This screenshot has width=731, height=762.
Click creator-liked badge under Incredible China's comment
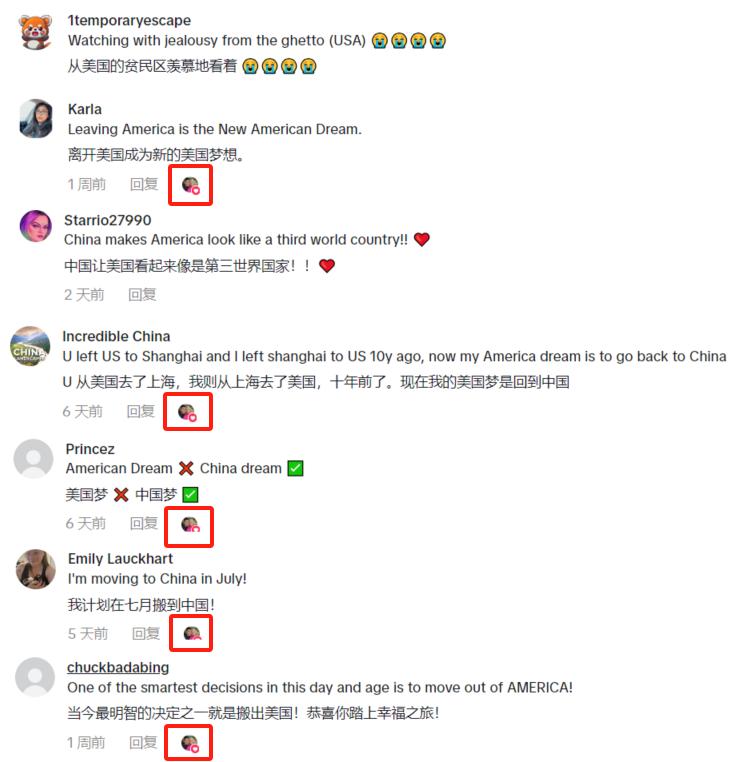pos(188,412)
